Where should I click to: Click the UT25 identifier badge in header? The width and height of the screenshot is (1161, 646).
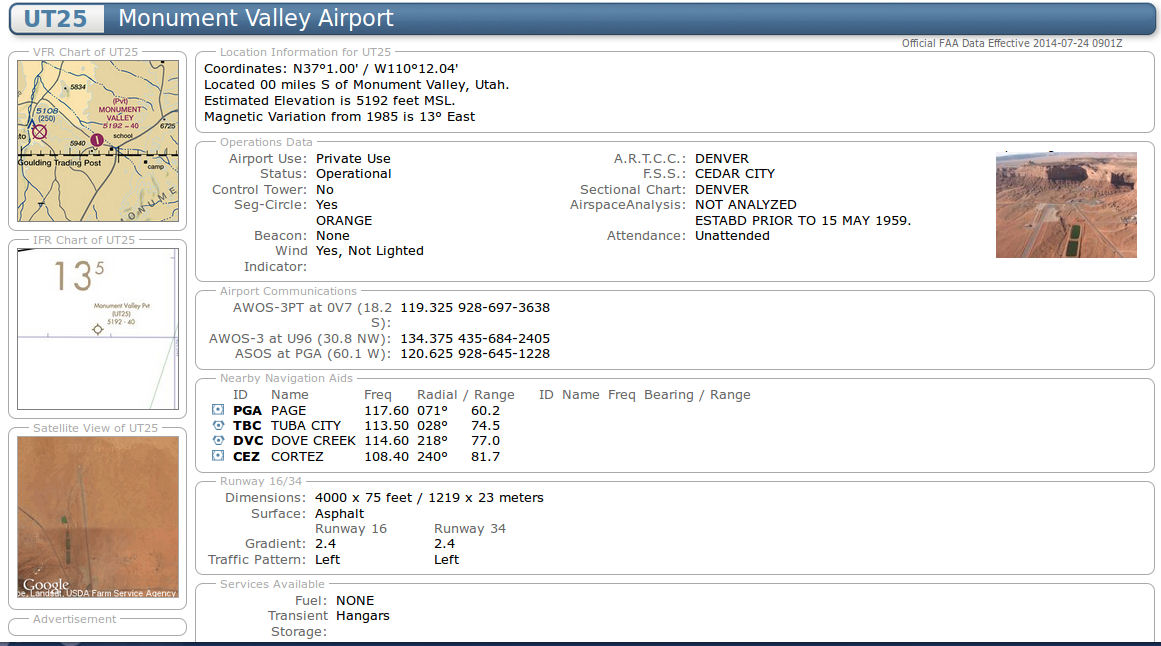(62, 18)
